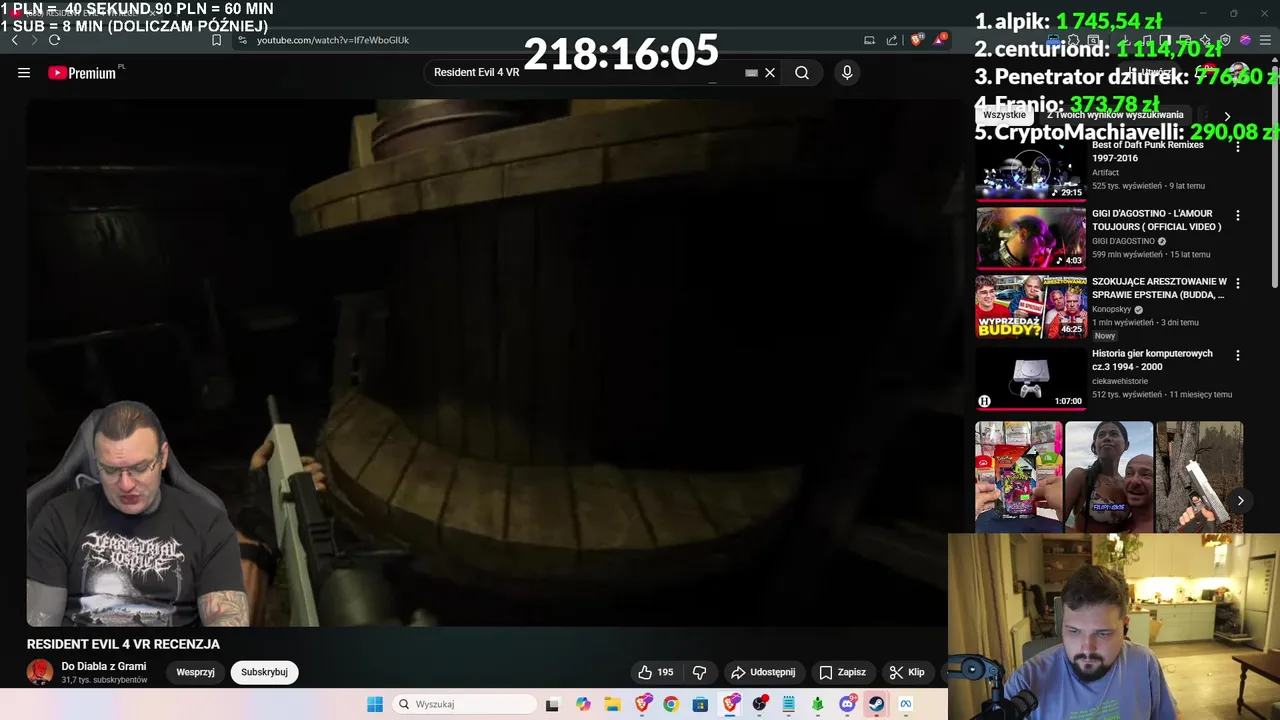Open File Explorer from the taskbar
This screenshot has height=720, width=1280.
(x=612, y=704)
